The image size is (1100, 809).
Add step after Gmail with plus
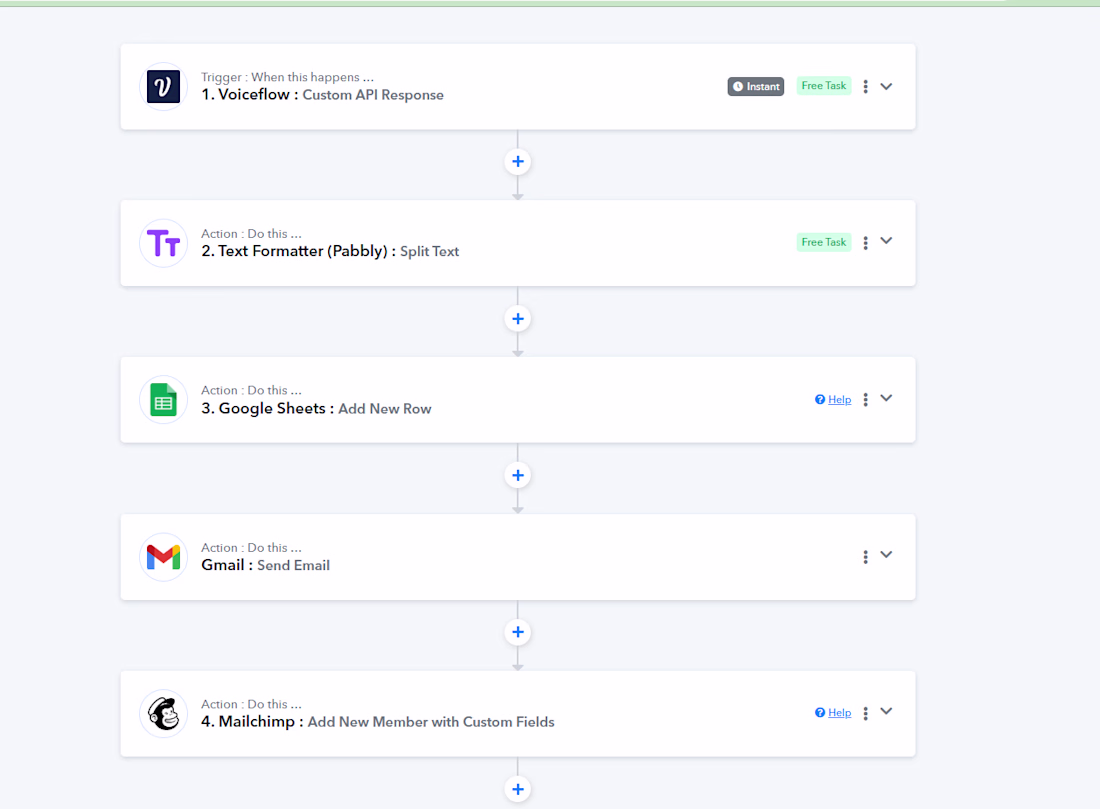(x=518, y=632)
